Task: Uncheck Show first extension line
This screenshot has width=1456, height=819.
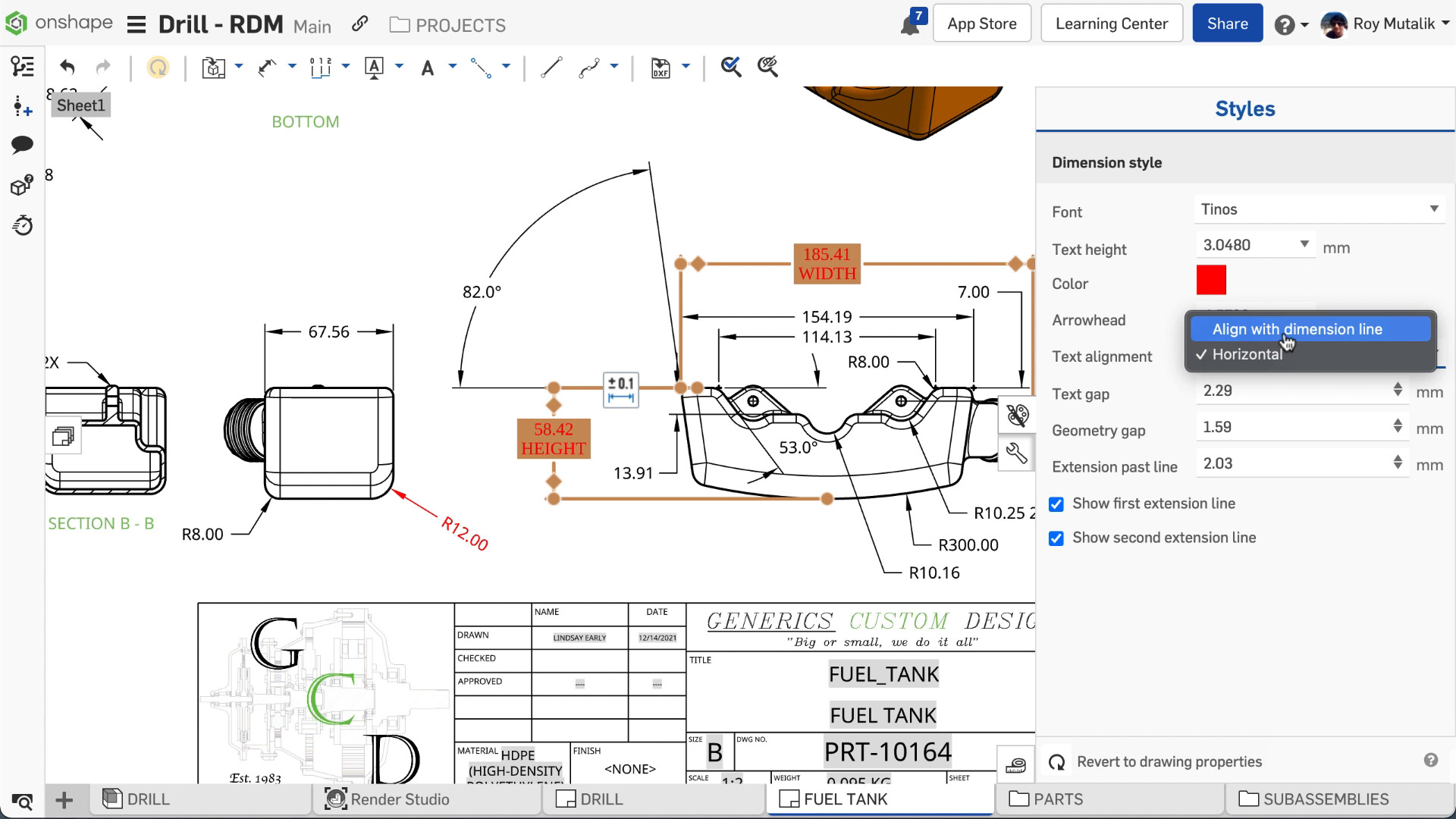Action: 1056,504
